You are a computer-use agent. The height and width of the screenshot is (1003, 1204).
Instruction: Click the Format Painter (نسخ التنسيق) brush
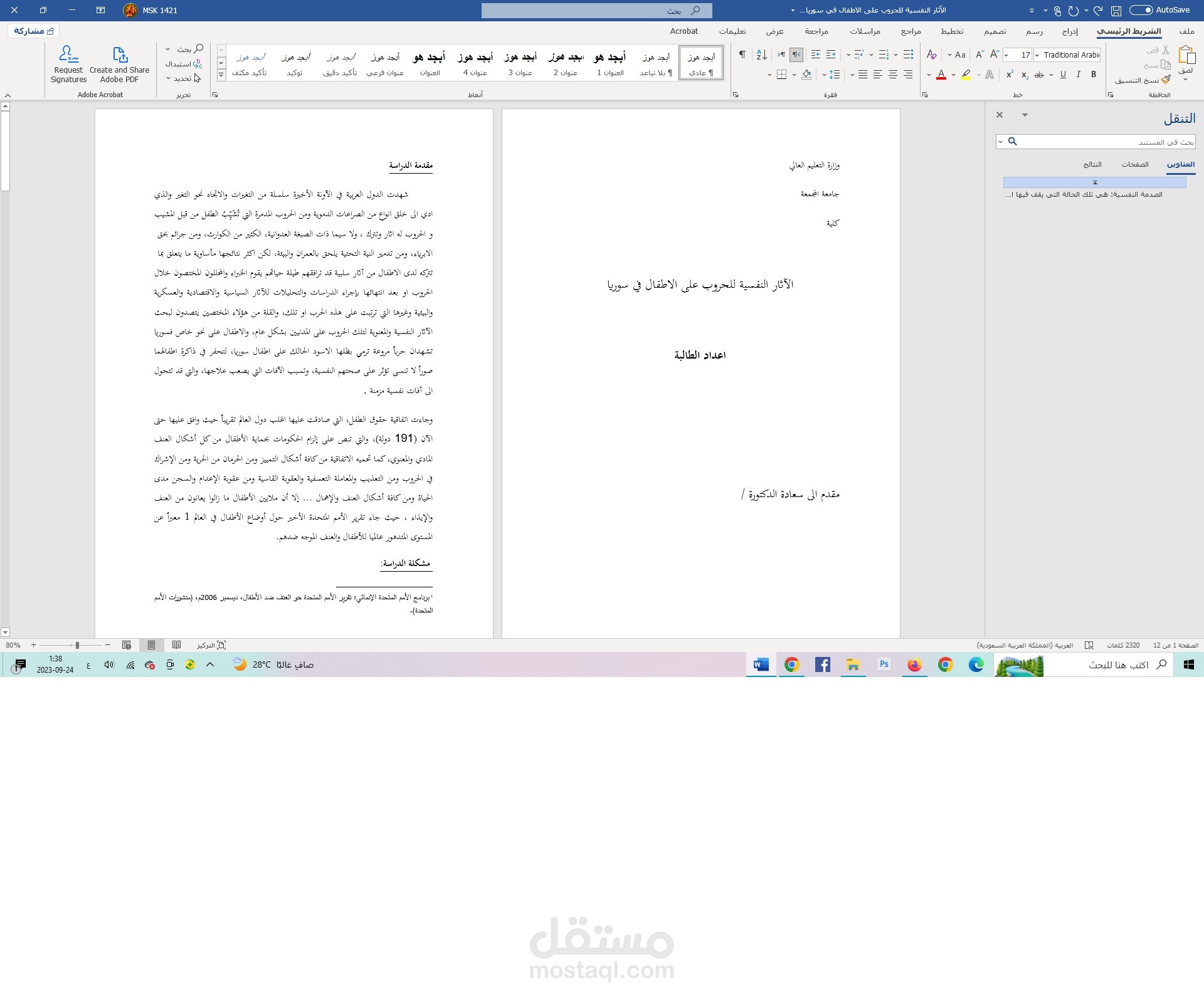[1166, 80]
